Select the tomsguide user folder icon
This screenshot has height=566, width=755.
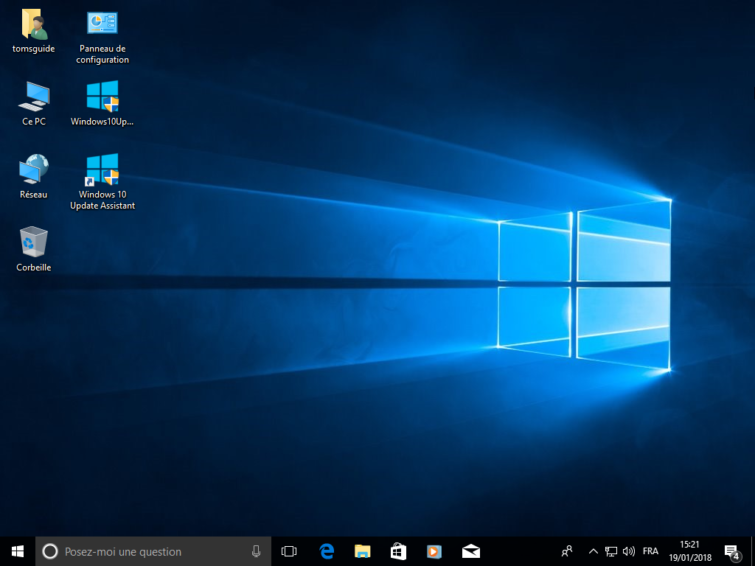point(34,31)
